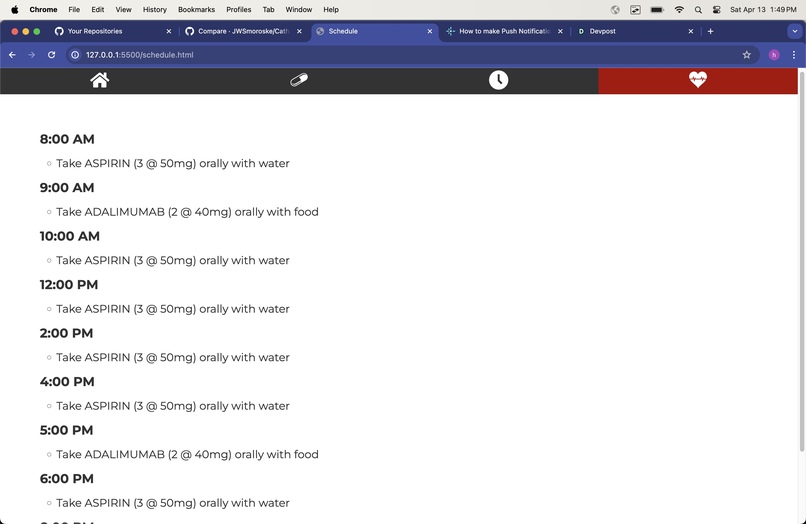The height and width of the screenshot is (524, 806).
Task: Open the File menu
Action: click(74, 9)
